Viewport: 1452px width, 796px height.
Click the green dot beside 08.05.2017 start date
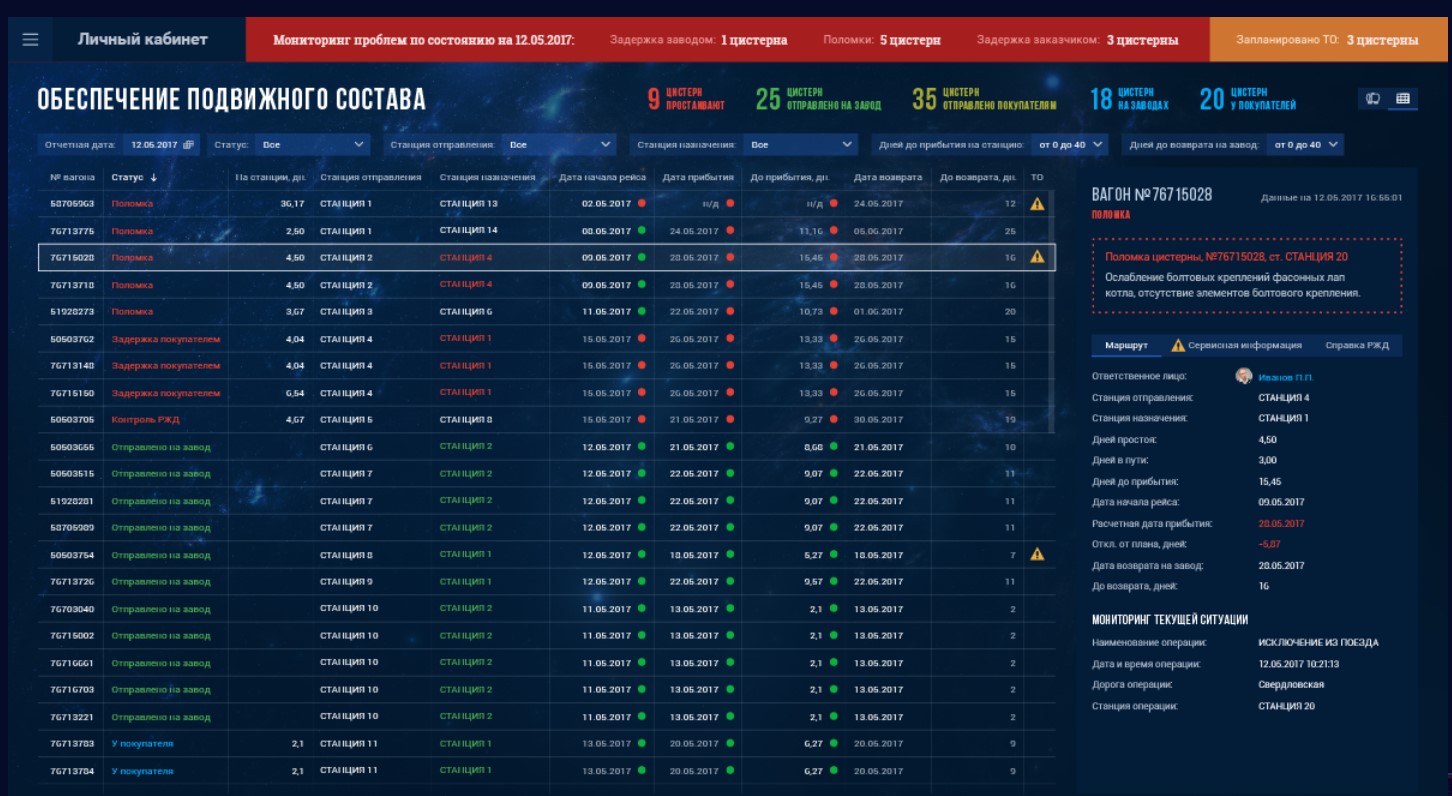pos(641,230)
